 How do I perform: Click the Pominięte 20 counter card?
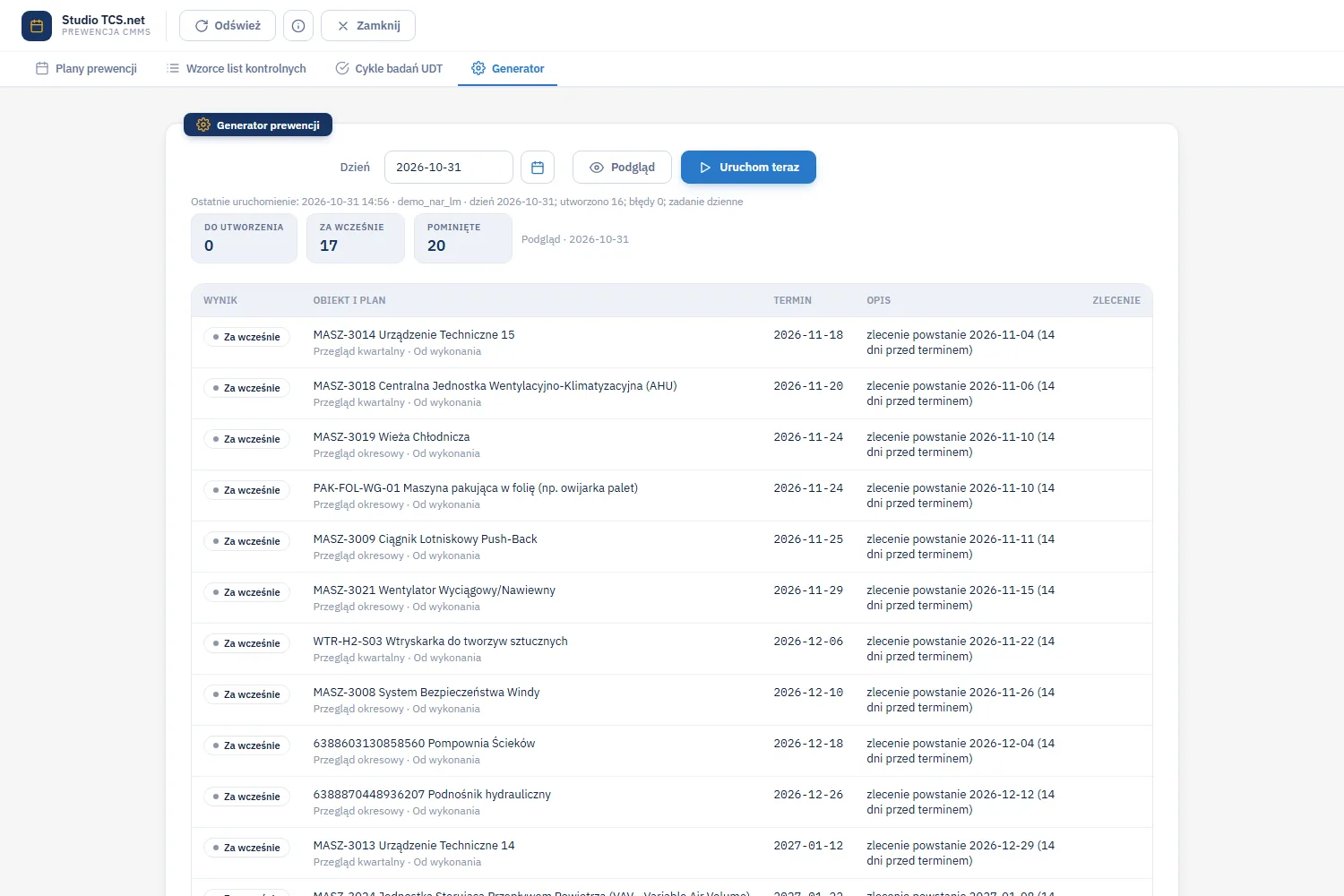(463, 237)
